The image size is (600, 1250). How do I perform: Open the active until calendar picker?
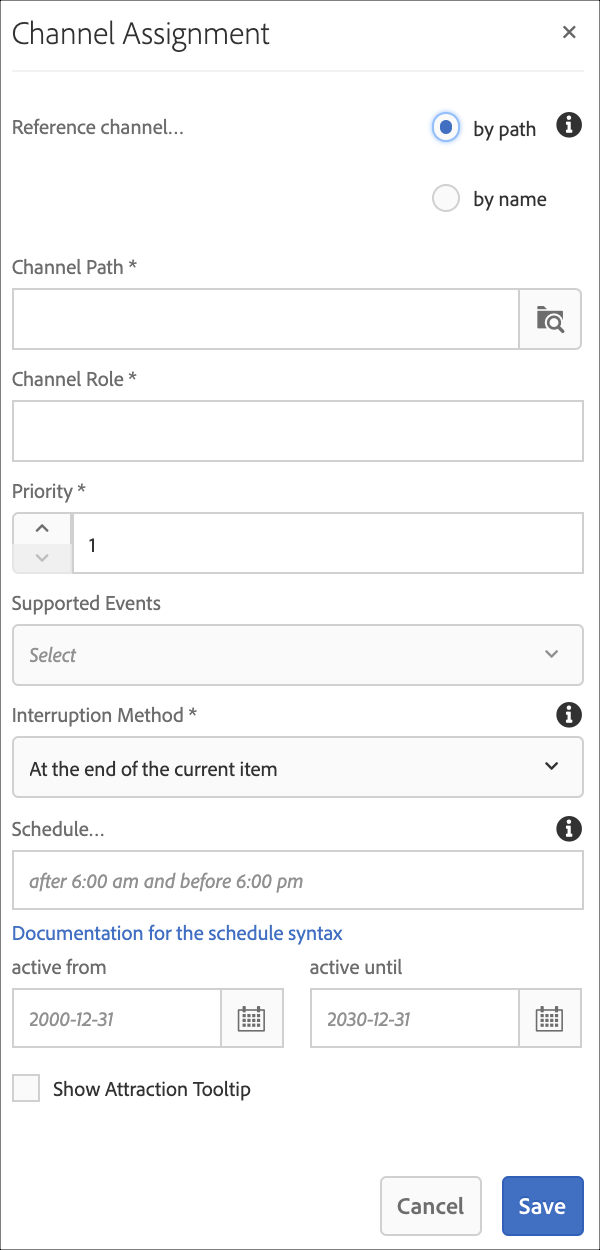coord(550,1019)
